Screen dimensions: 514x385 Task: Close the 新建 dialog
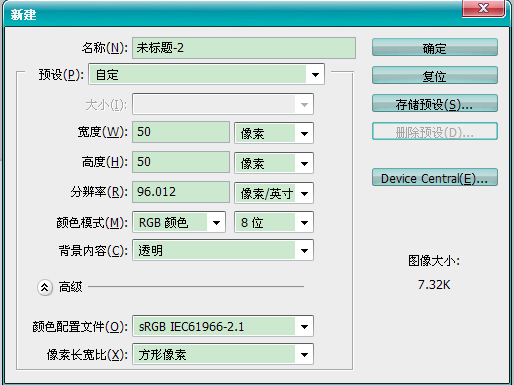483,8
